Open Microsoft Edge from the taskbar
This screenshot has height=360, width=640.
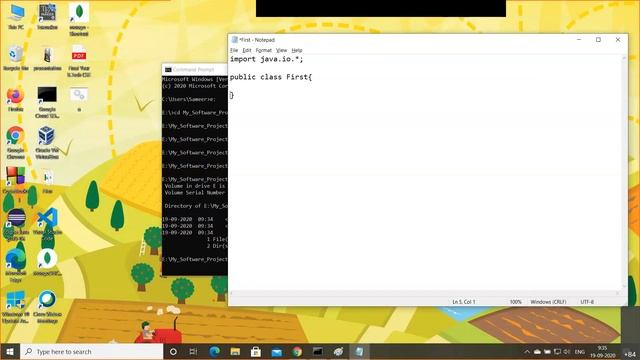[x=214, y=351]
